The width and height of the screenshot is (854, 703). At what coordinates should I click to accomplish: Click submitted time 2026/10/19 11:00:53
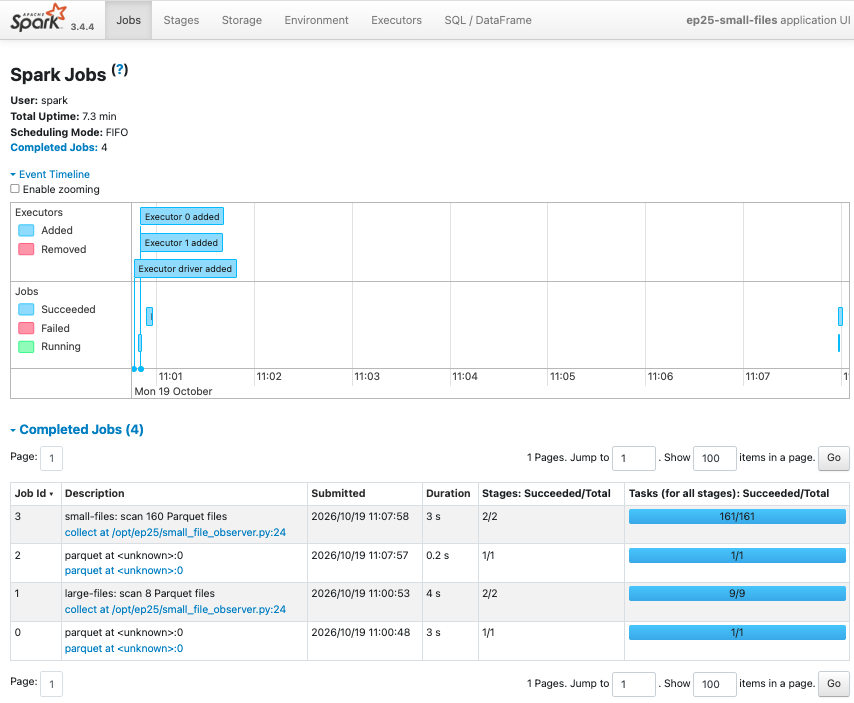click(360, 594)
